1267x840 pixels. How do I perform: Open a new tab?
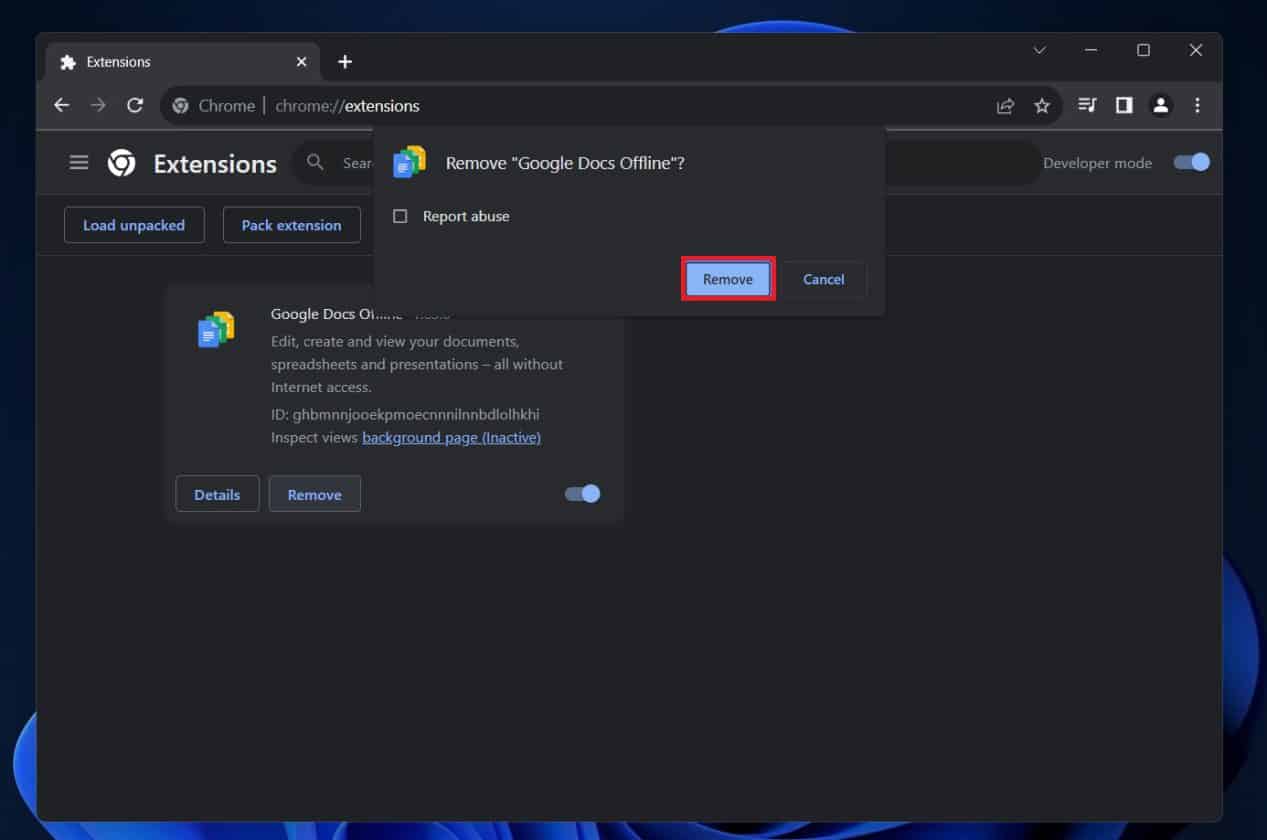click(x=345, y=62)
